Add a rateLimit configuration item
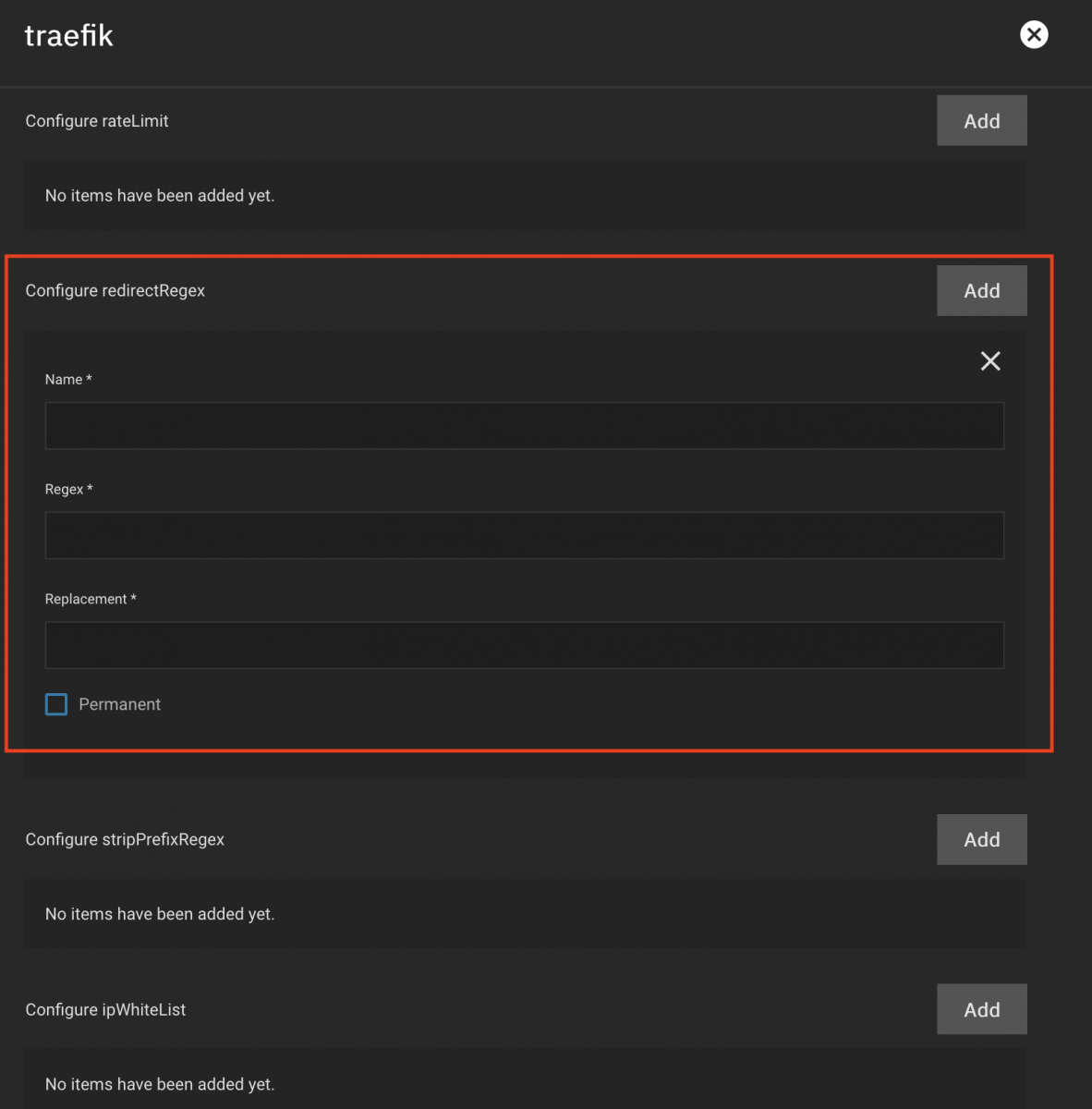This screenshot has height=1109, width=1092. click(x=981, y=120)
